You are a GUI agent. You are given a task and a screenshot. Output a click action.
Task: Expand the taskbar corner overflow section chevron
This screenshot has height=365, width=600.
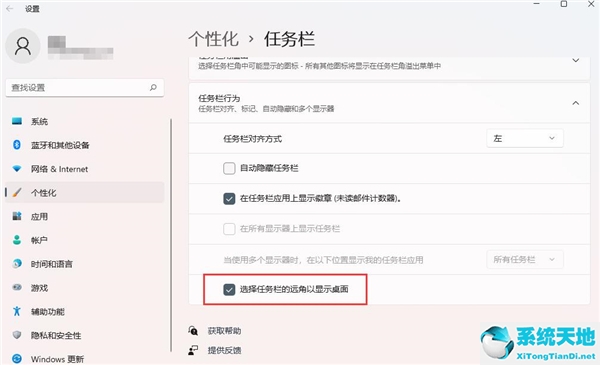pyautogui.click(x=576, y=60)
